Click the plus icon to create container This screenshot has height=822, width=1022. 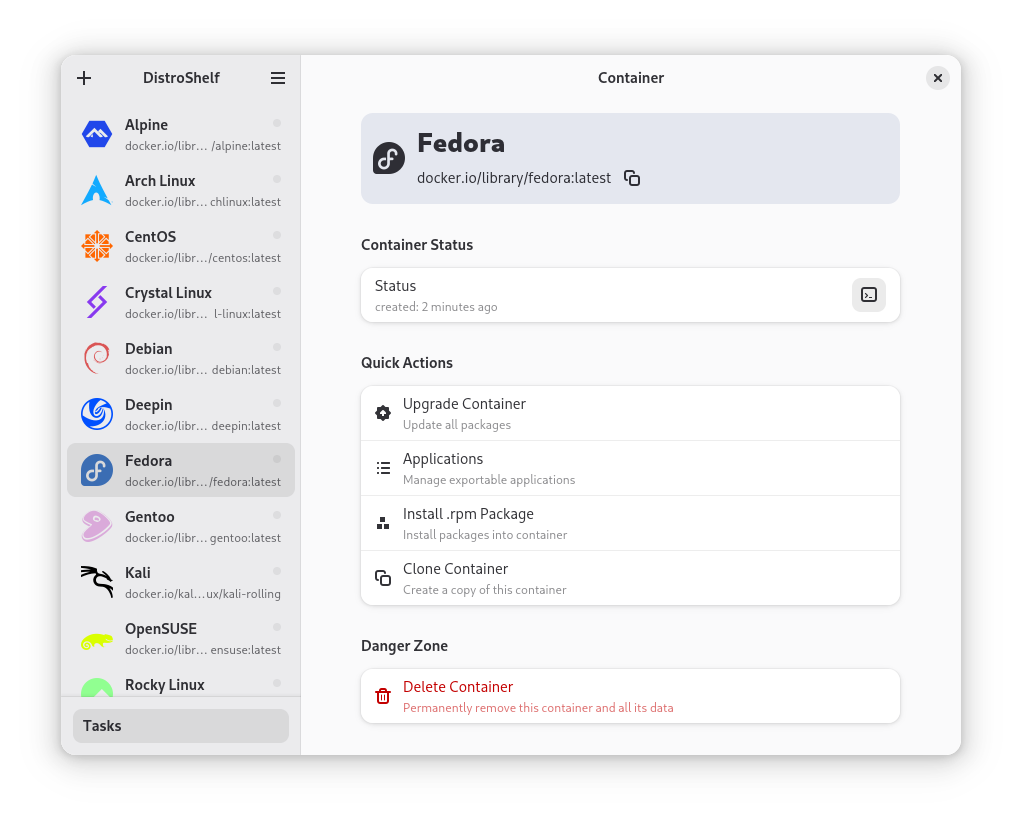coord(84,78)
